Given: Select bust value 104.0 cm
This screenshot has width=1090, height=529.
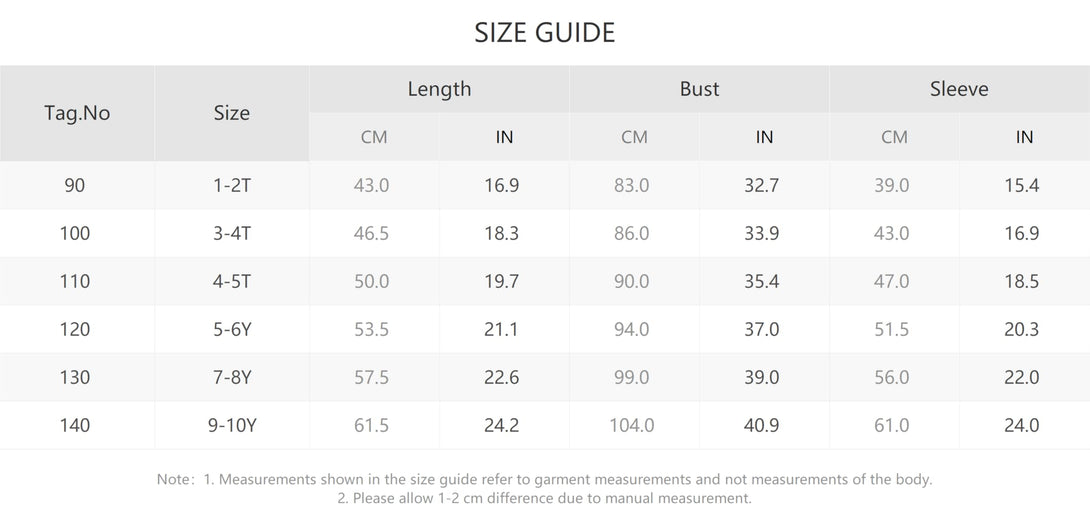Looking at the screenshot, I should coord(632,425).
